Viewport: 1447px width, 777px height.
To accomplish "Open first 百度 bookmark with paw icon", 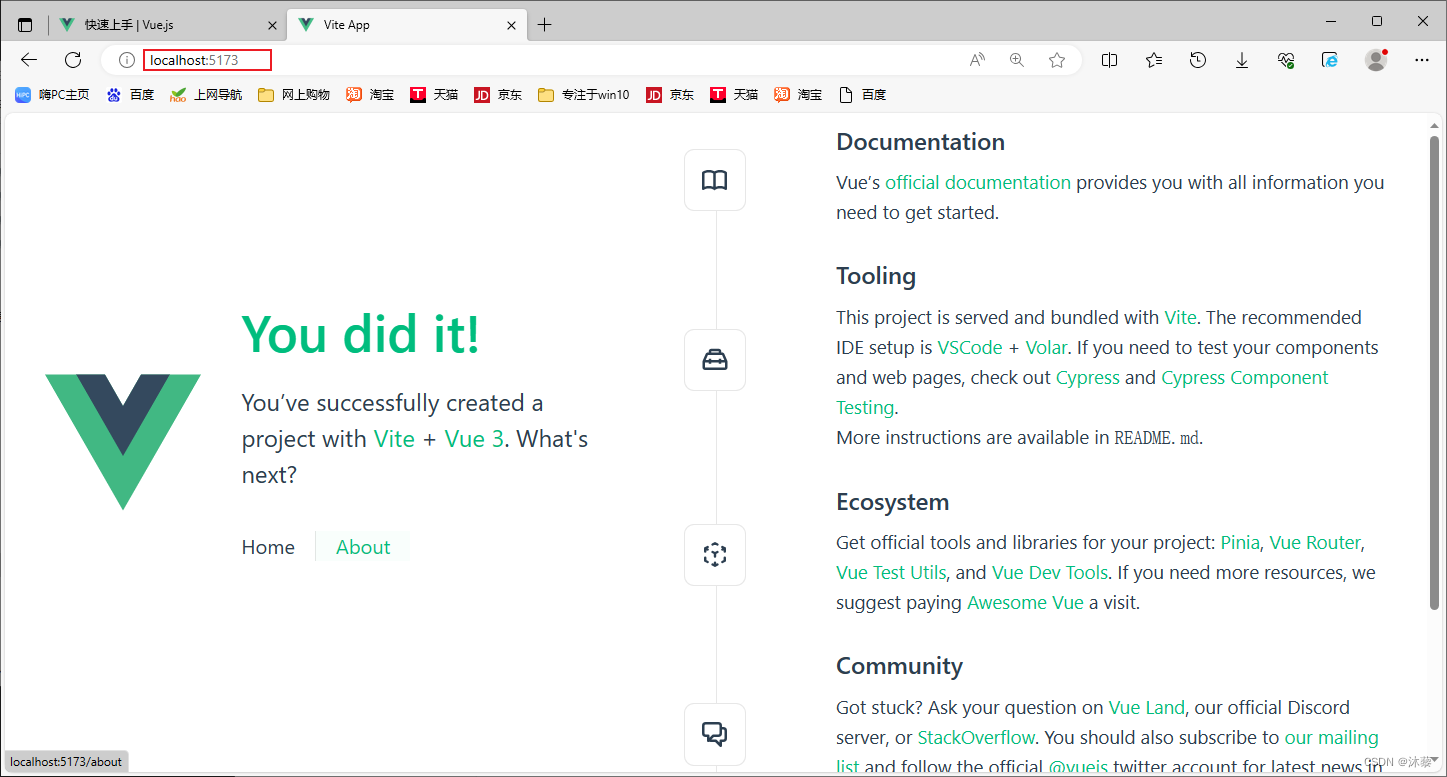I will pos(131,95).
